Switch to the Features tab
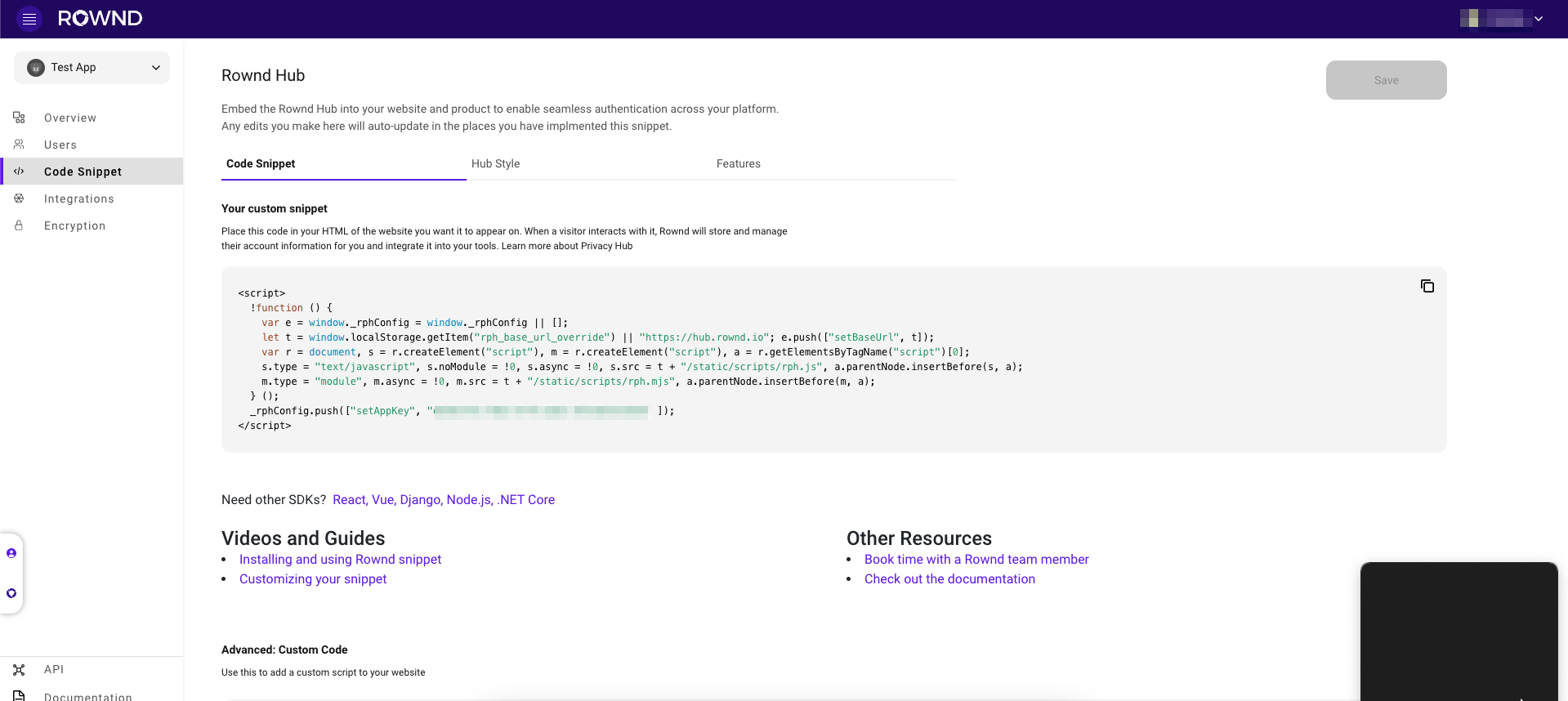This screenshot has height=701, width=1568. click(x=834, y=163)
